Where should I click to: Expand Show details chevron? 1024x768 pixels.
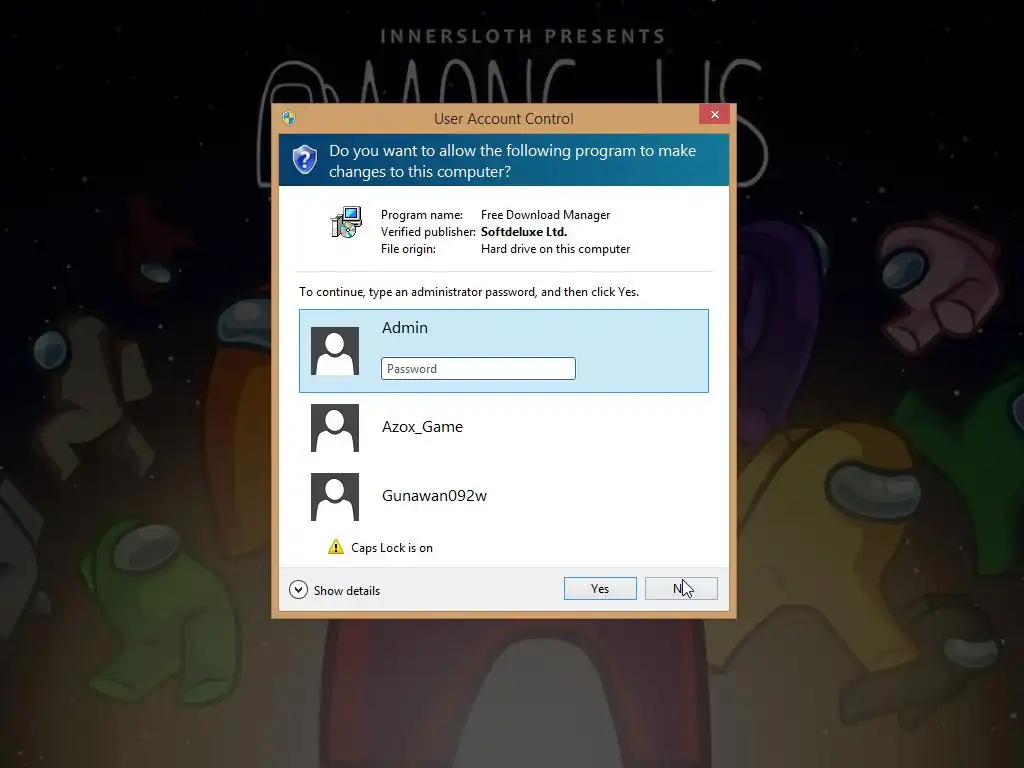point(298,590)
